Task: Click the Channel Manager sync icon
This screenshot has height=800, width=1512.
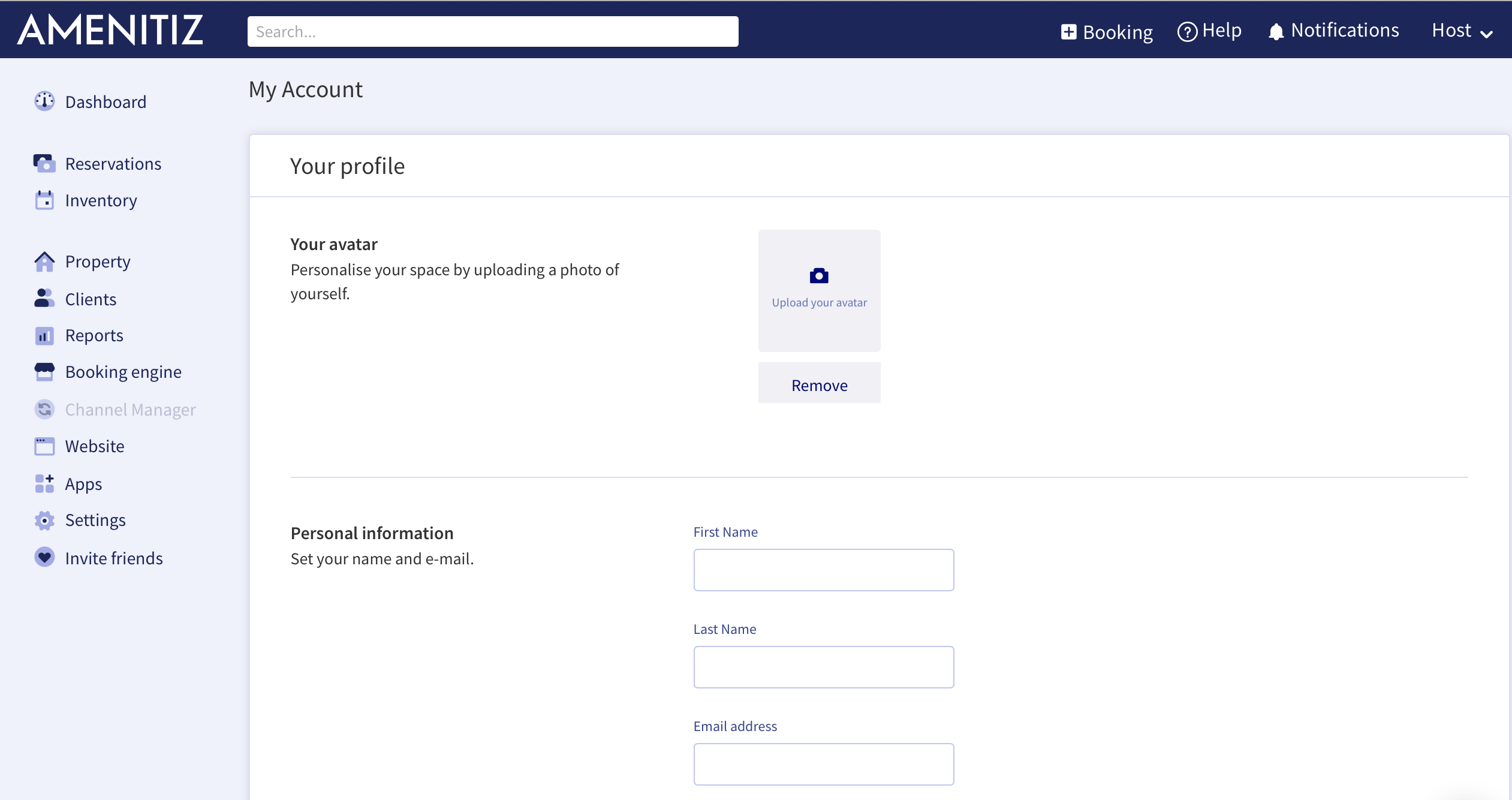Action: (44, 409)
